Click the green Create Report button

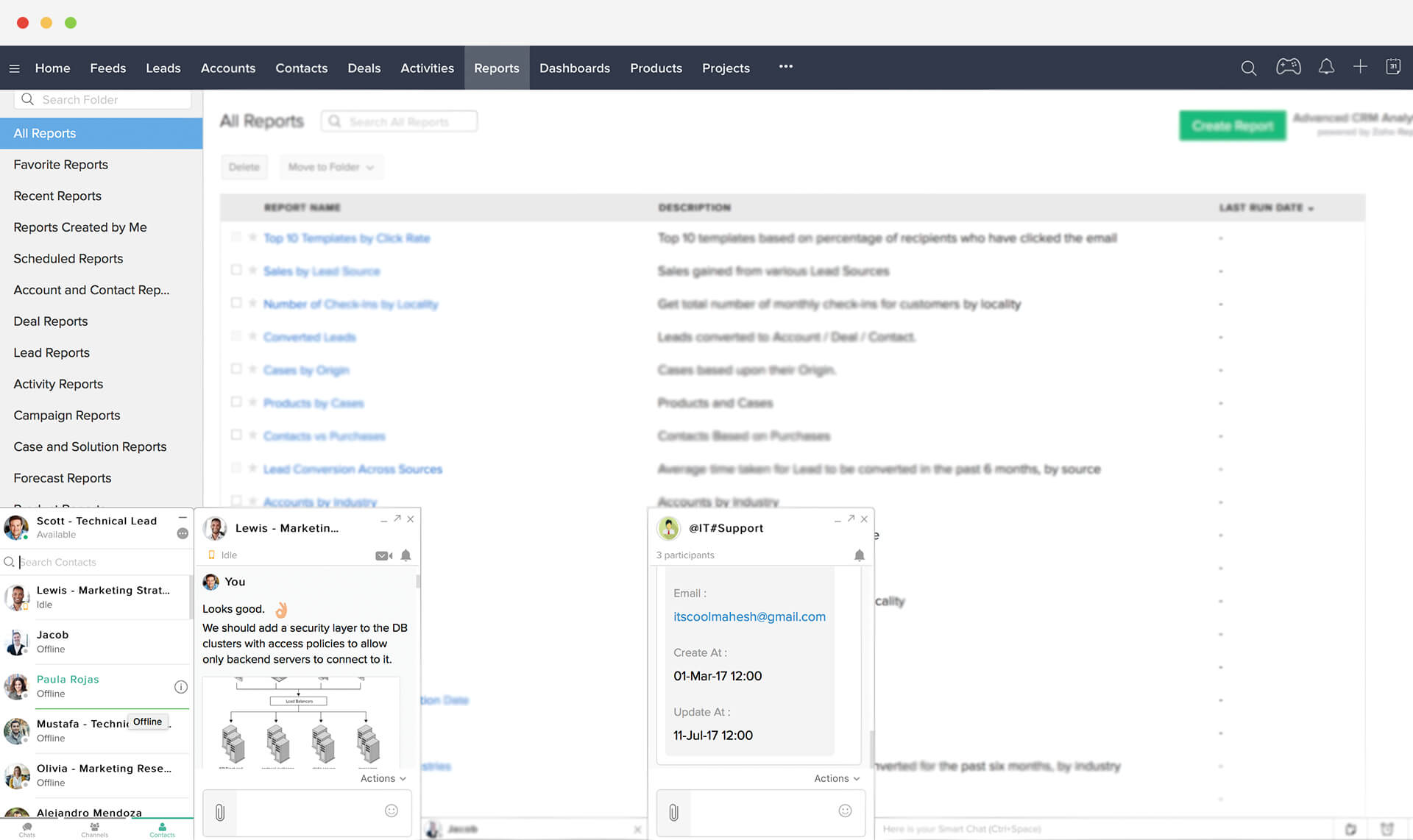1232,126
